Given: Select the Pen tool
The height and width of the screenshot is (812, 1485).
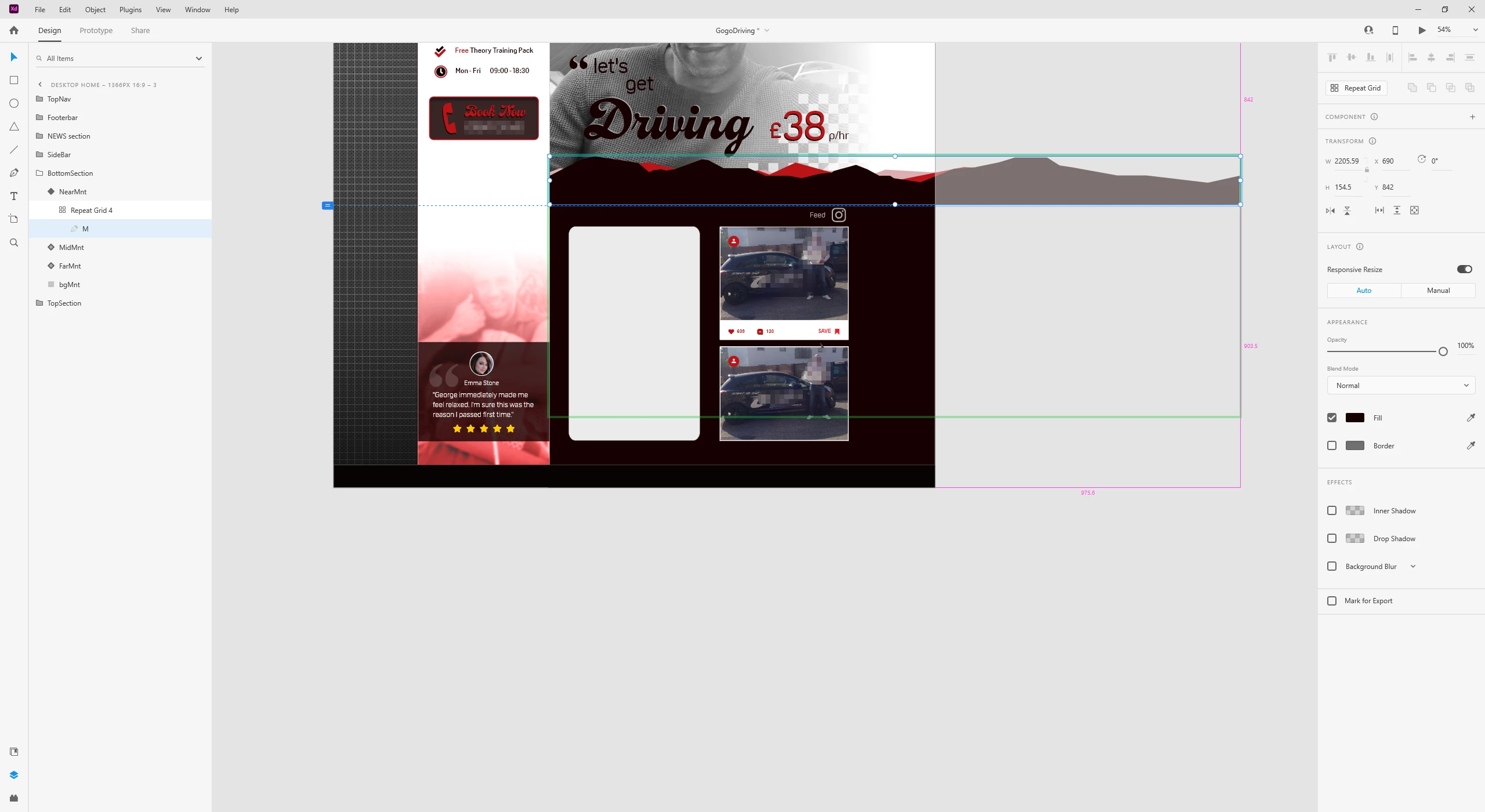Looking at the screenshot, I should coord(14,173).
